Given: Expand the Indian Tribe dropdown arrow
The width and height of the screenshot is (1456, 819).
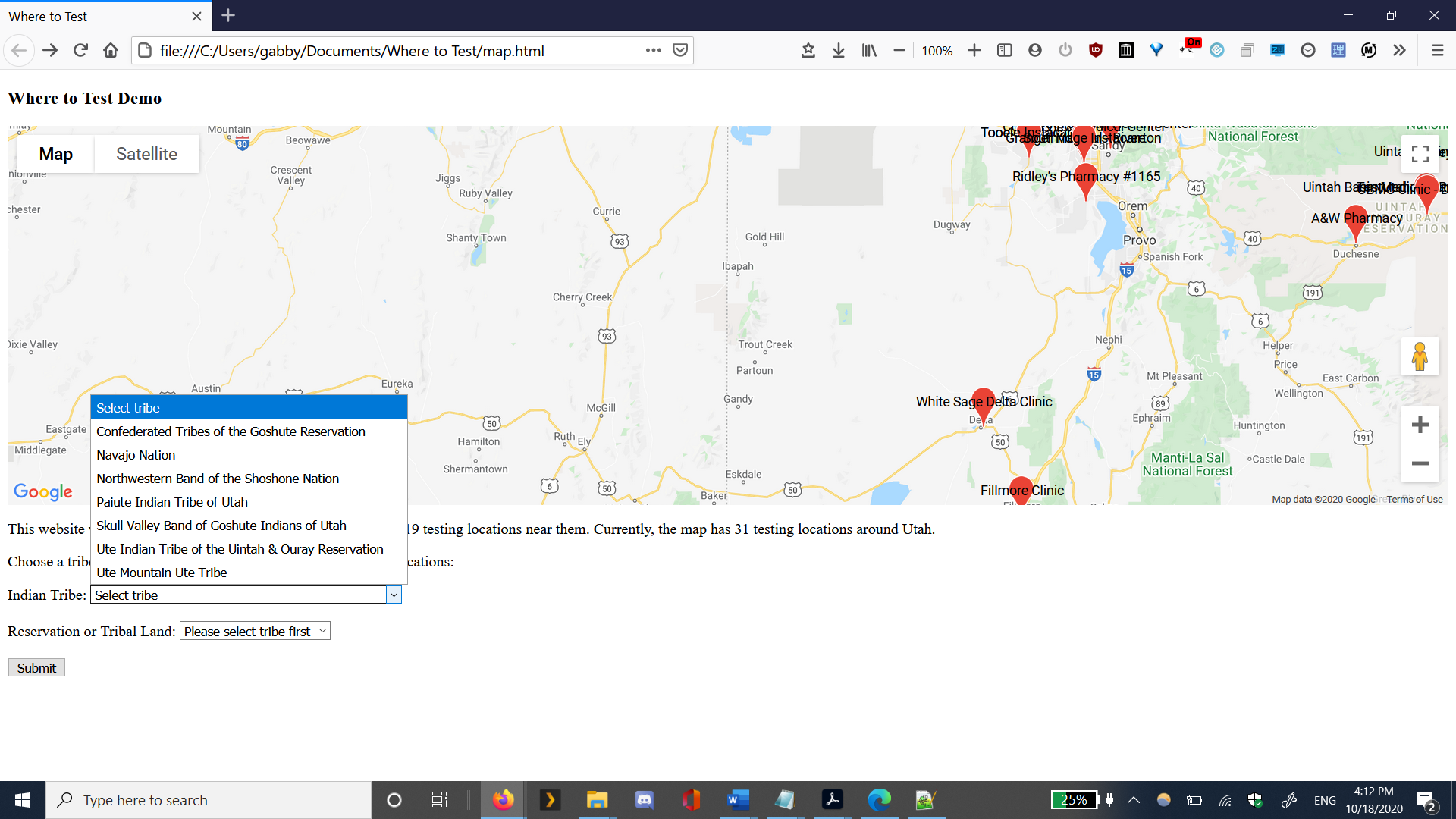Looking at the screenshot, I should click(394, 595).
